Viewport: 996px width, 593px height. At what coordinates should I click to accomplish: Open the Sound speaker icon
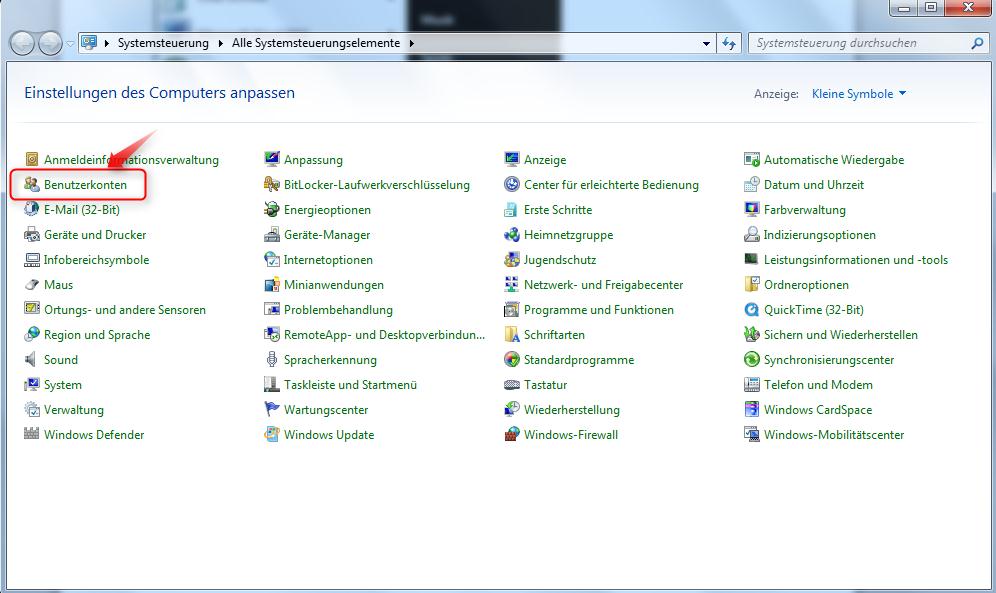coord(32,360)
